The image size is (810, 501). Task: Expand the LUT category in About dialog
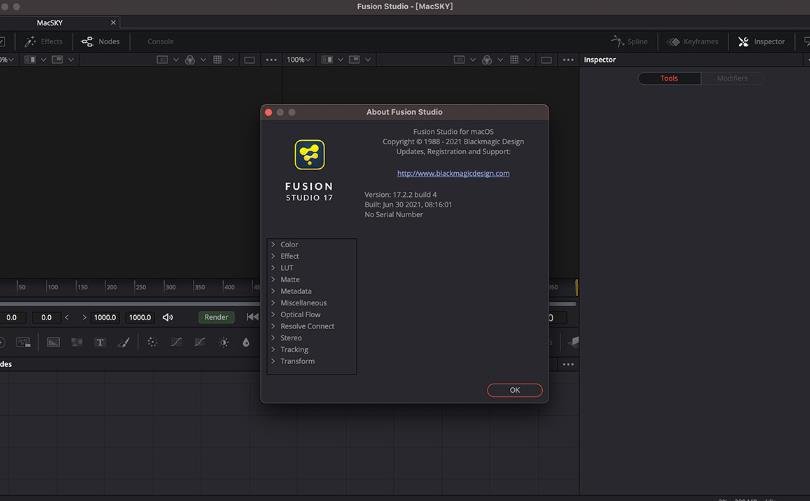273,268
